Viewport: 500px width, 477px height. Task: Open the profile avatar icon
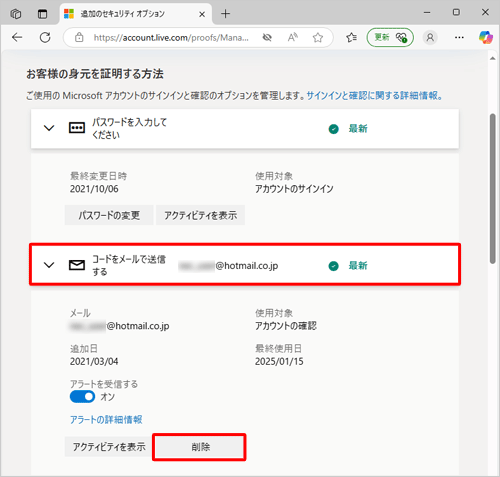[430, 37]
